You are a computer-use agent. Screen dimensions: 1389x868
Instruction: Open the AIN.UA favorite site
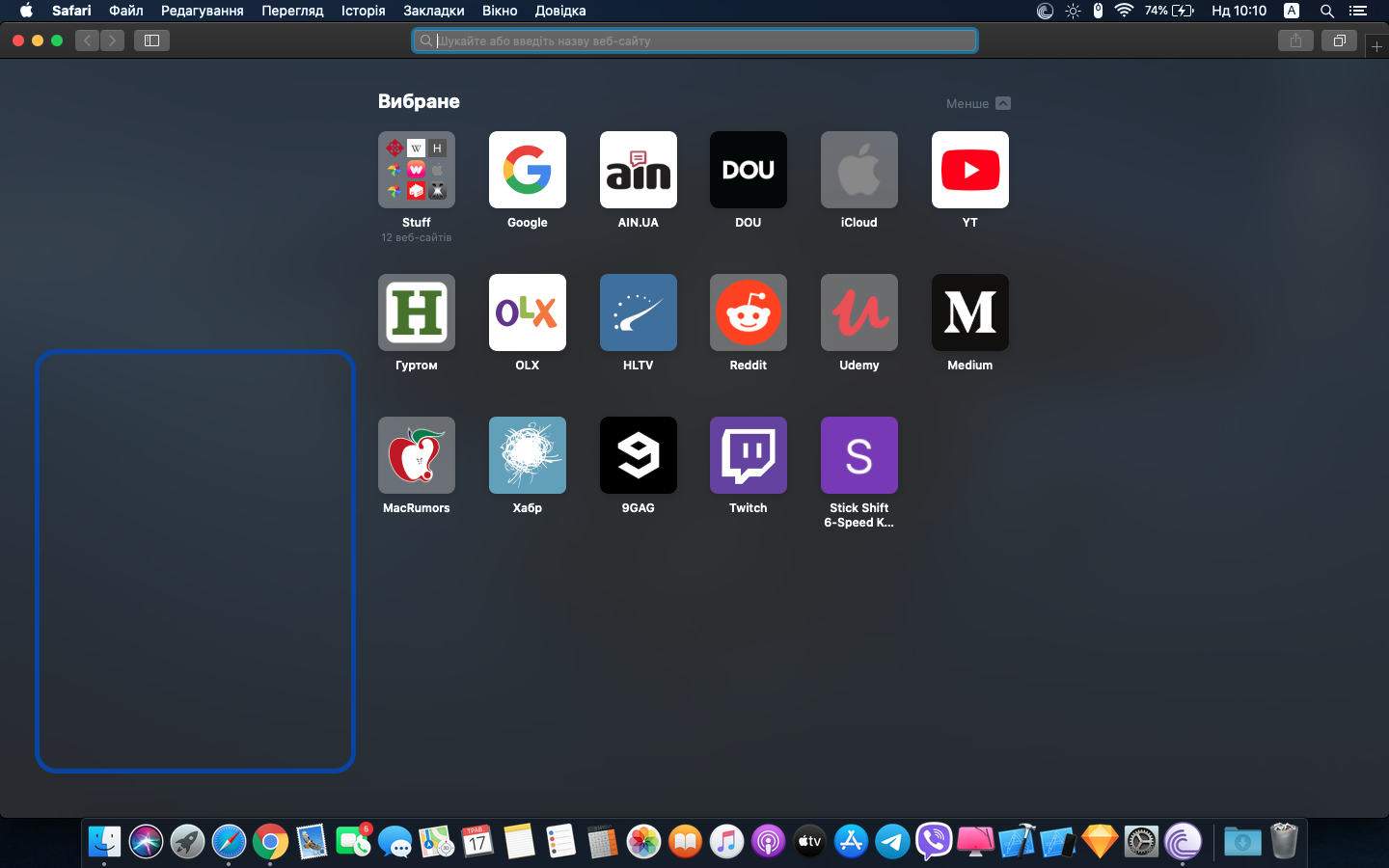tap(638, 170)
